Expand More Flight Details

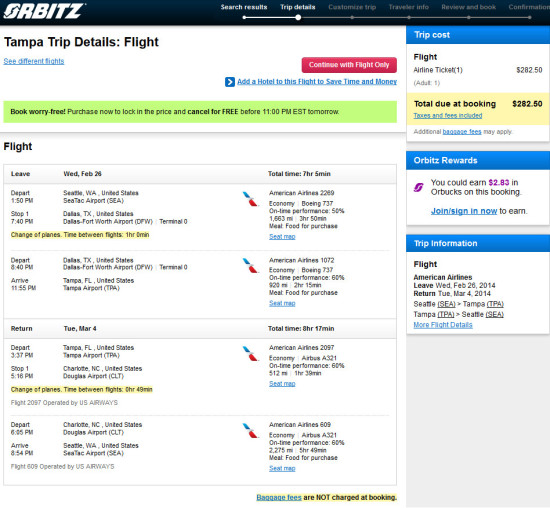tap(443, 325)
